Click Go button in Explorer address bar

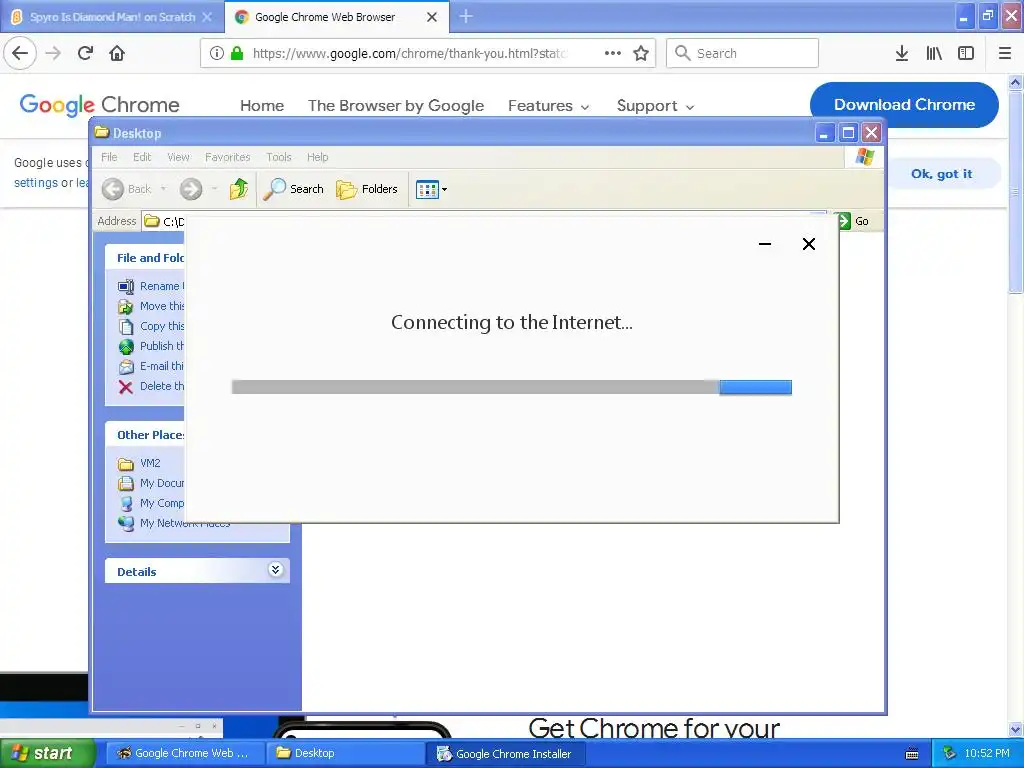(854, 221)
